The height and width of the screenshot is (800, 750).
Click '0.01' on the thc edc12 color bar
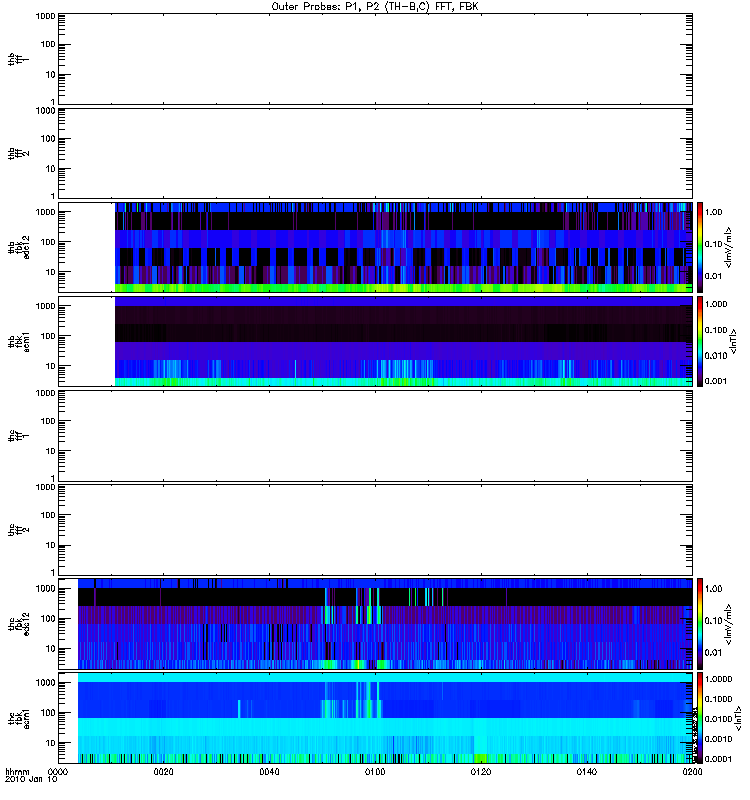(713, 652)
